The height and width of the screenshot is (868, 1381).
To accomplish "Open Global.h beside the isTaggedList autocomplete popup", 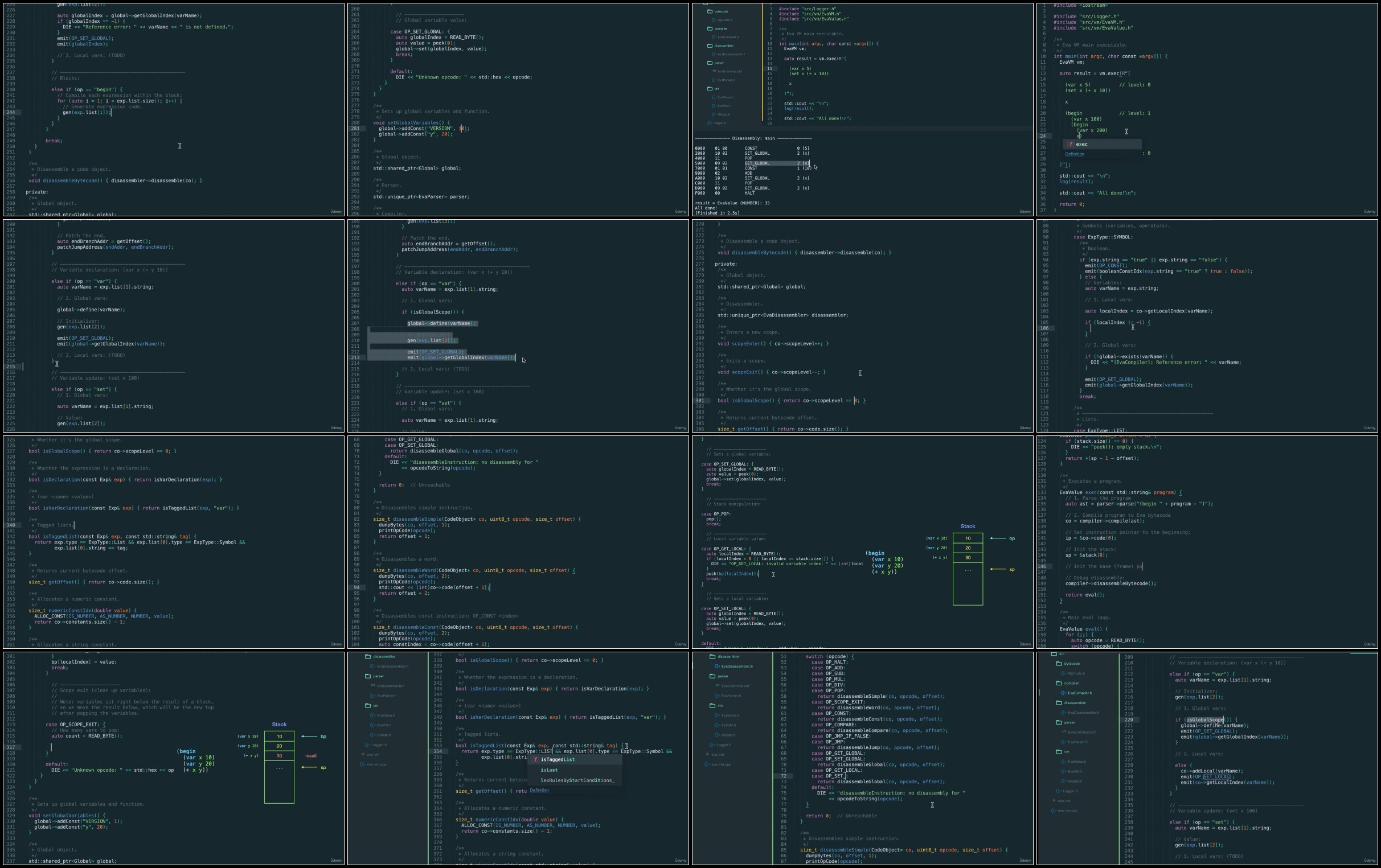I will [x=383, y=735].
